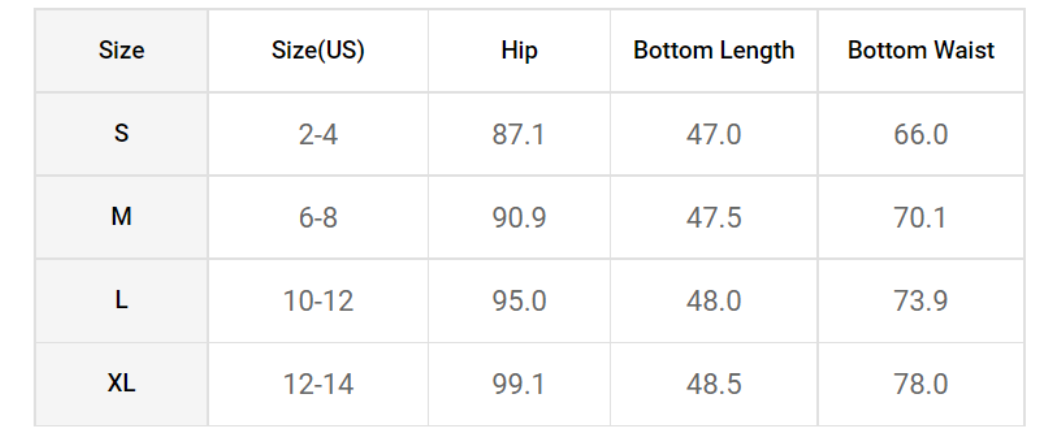Select the Size(US) column header
The image size is (1043, 442).
click(318, 51)
